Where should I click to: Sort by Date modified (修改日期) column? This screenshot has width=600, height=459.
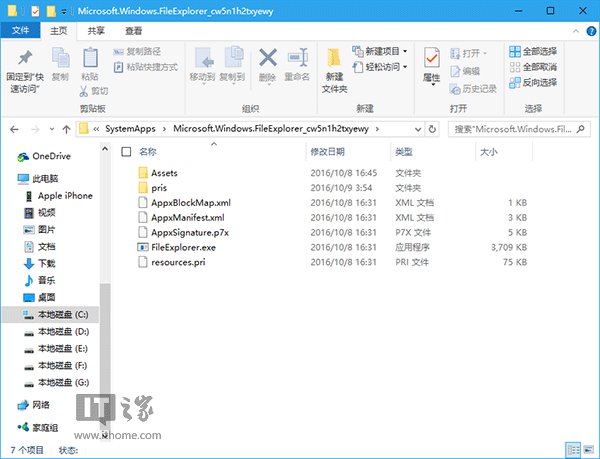tap(328, 152)
